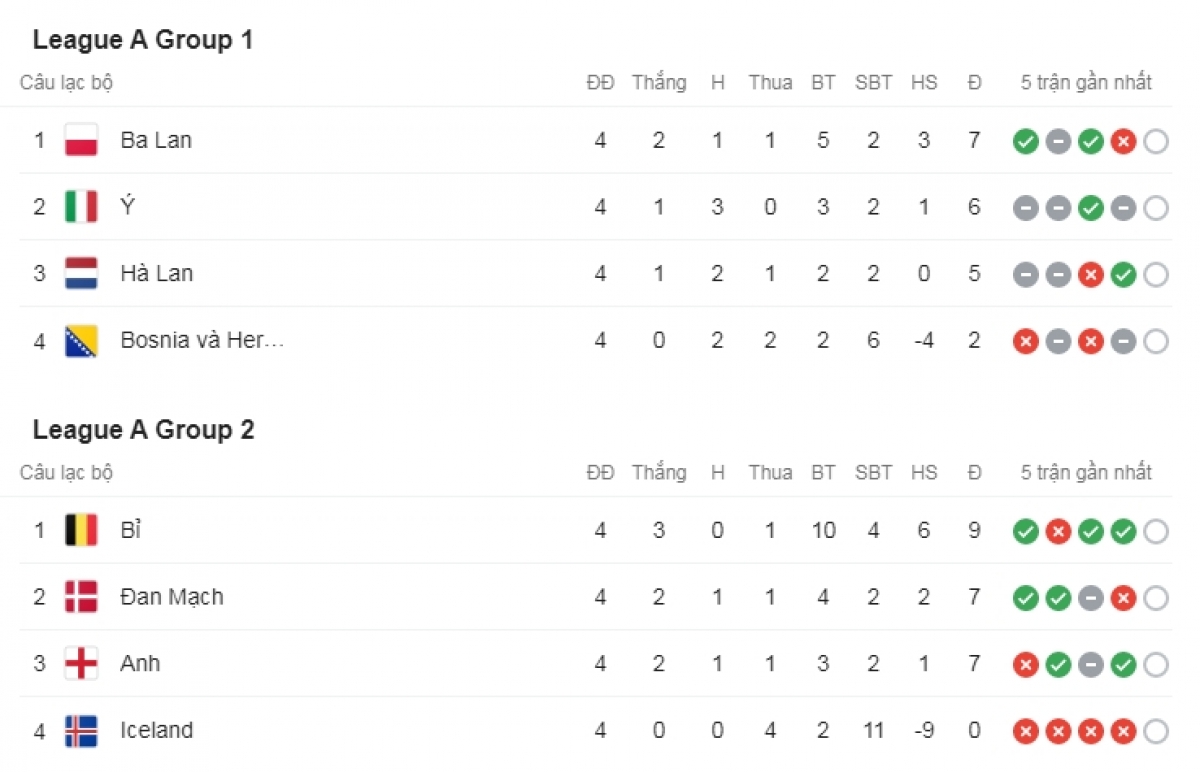Click the Italy flag icon

(81, 207)
